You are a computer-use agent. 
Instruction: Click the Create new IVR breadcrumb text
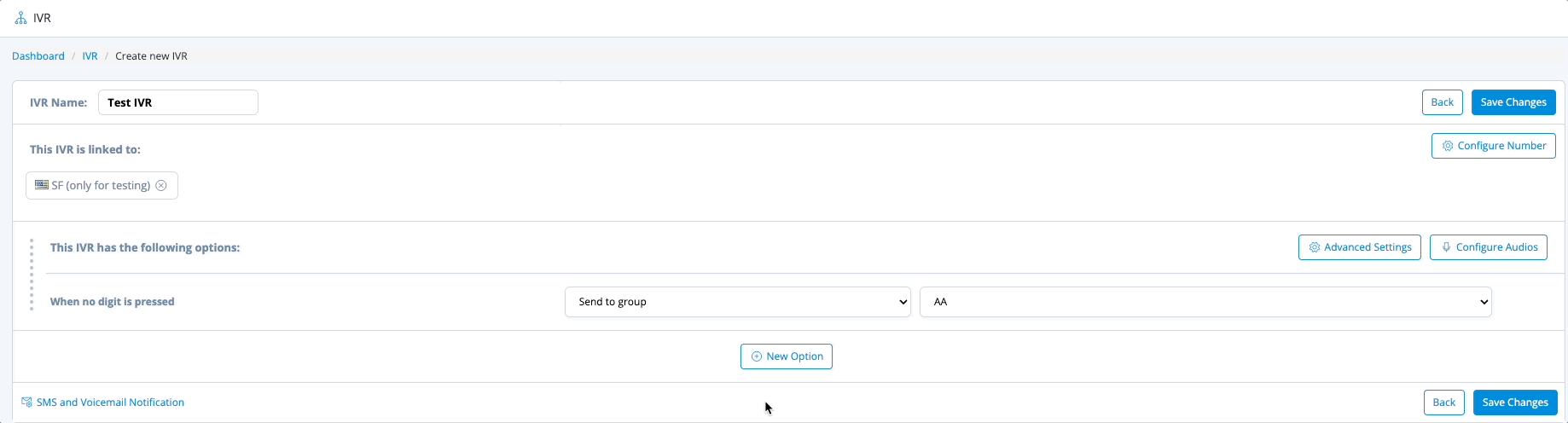(151, 56)
